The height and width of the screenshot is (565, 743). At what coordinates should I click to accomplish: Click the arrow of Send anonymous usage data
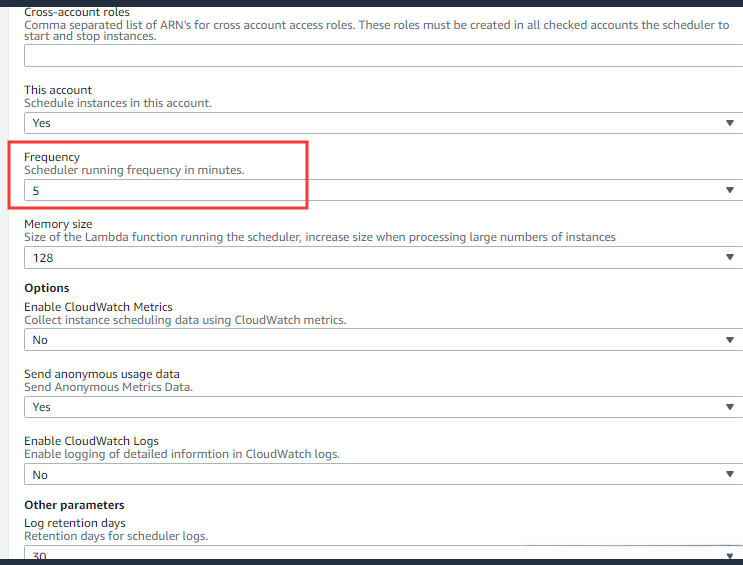pyautogui.click(x=729, y=407)
